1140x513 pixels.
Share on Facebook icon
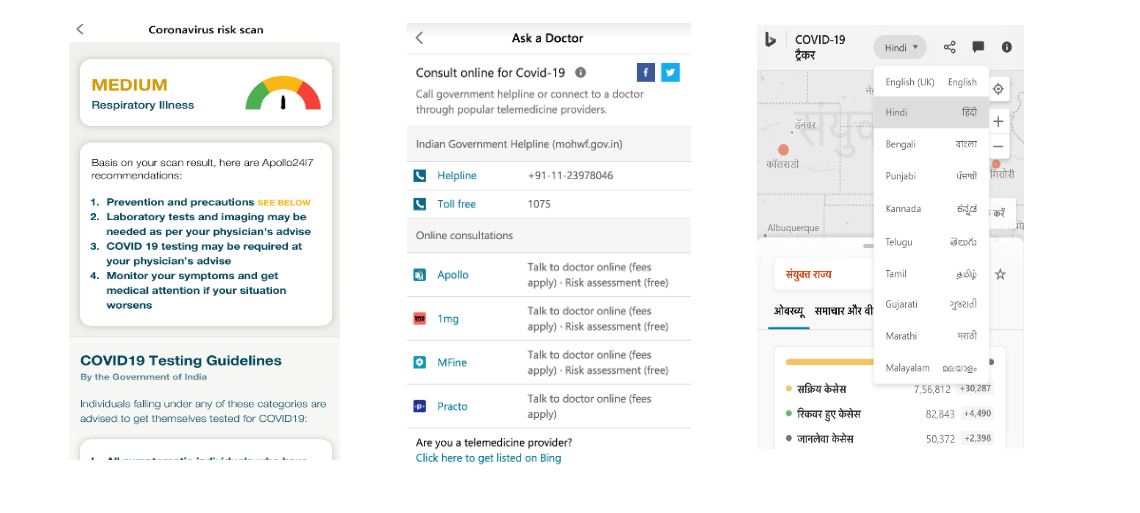(646, 72)
